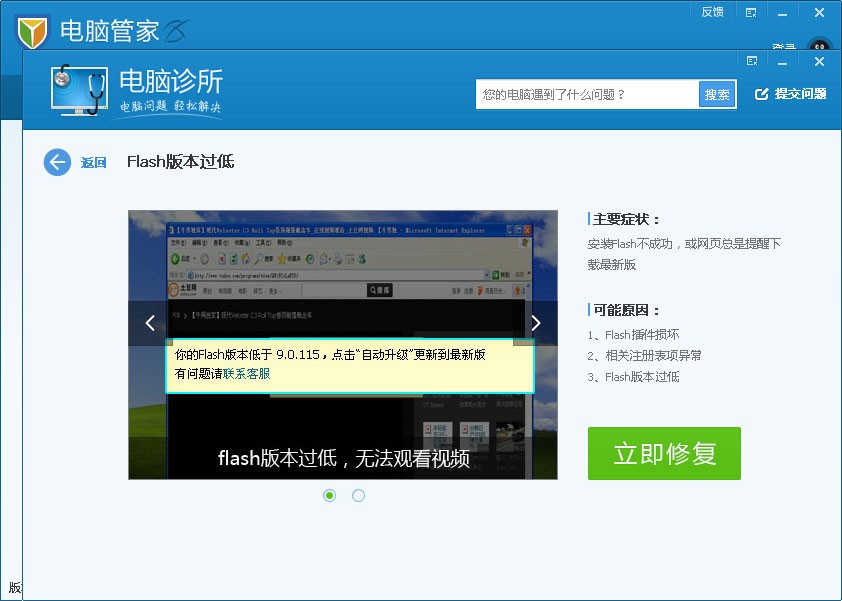The height and width of the screenshot is (601, 842).
Task: Click the blue back arrow circle icon
Action: click(57, 161)
